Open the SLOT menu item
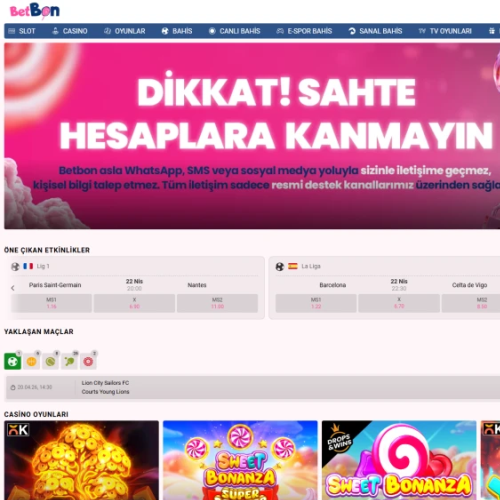 point(22,31)
